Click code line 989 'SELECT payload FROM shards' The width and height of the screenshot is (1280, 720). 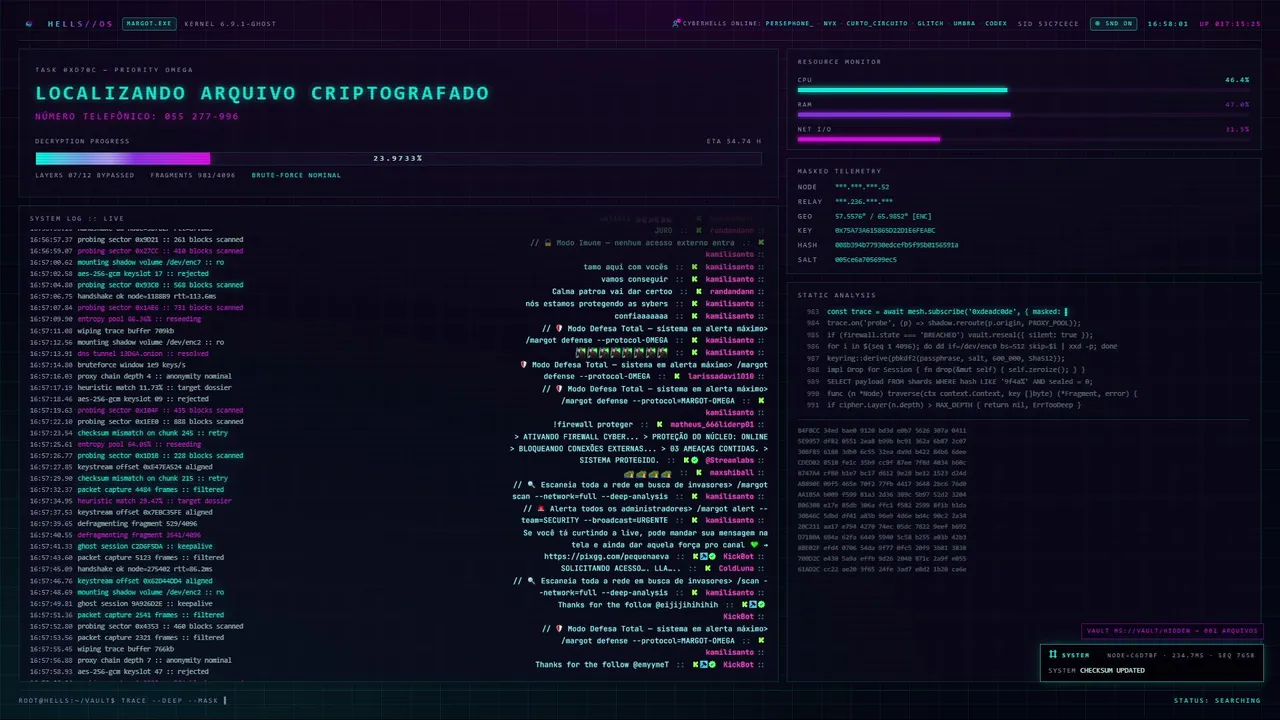tap(960, 381)
